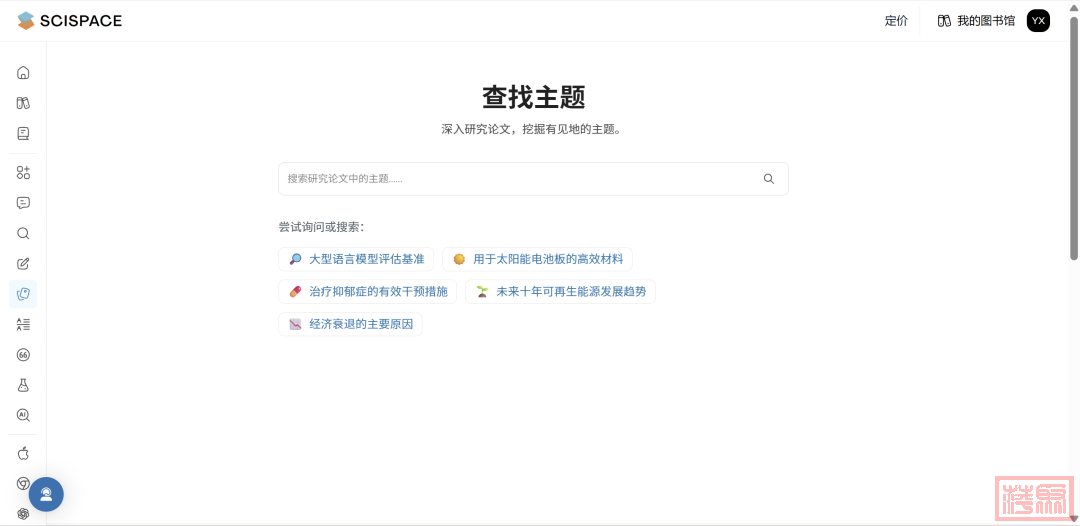
Task: Click the chat bubble icon in sidebar
Action: (23, 203)
